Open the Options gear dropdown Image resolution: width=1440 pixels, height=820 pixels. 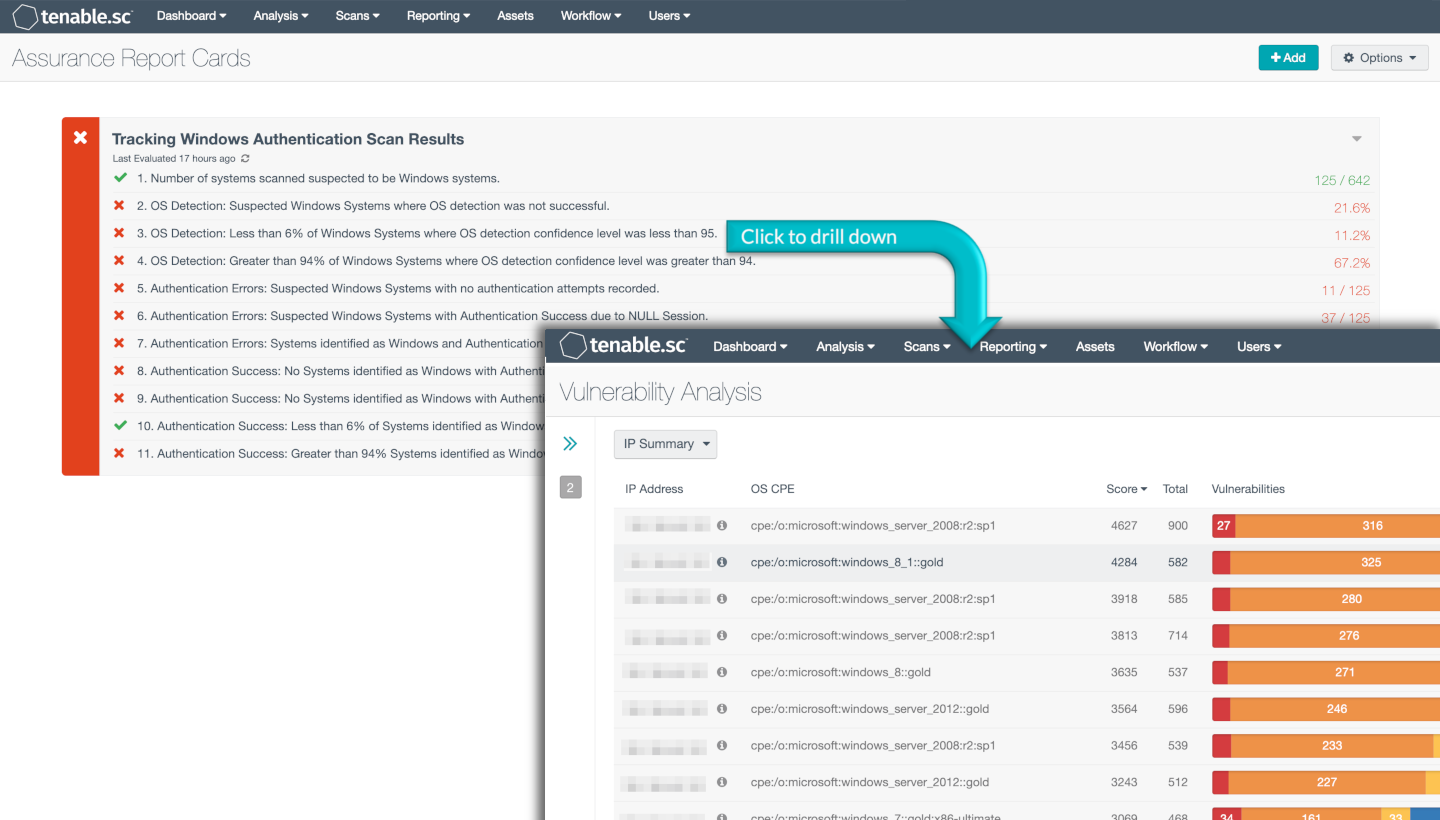coord(1379,58)
